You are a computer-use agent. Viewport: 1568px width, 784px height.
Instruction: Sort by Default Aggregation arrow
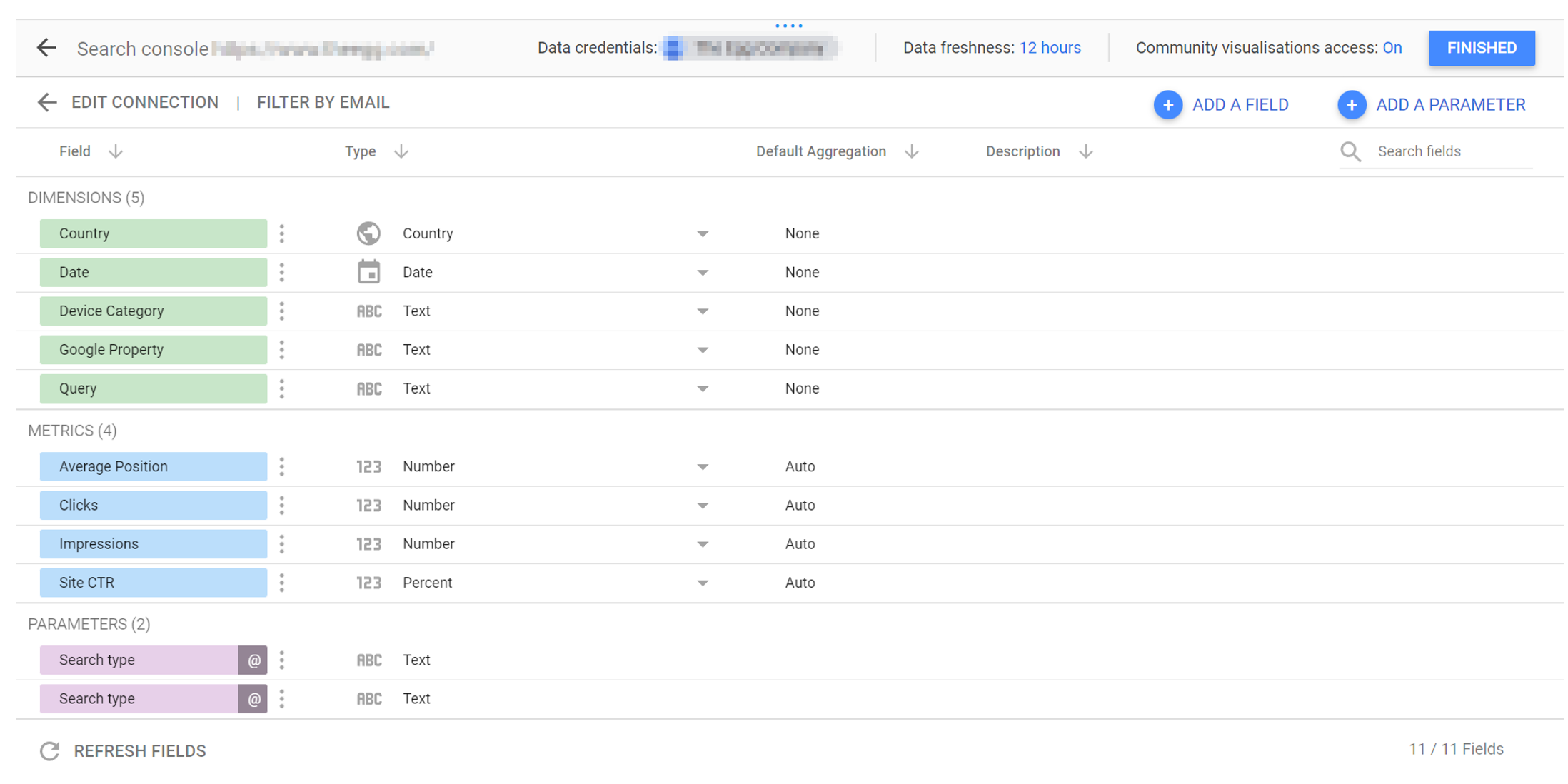tap(911, 151)
